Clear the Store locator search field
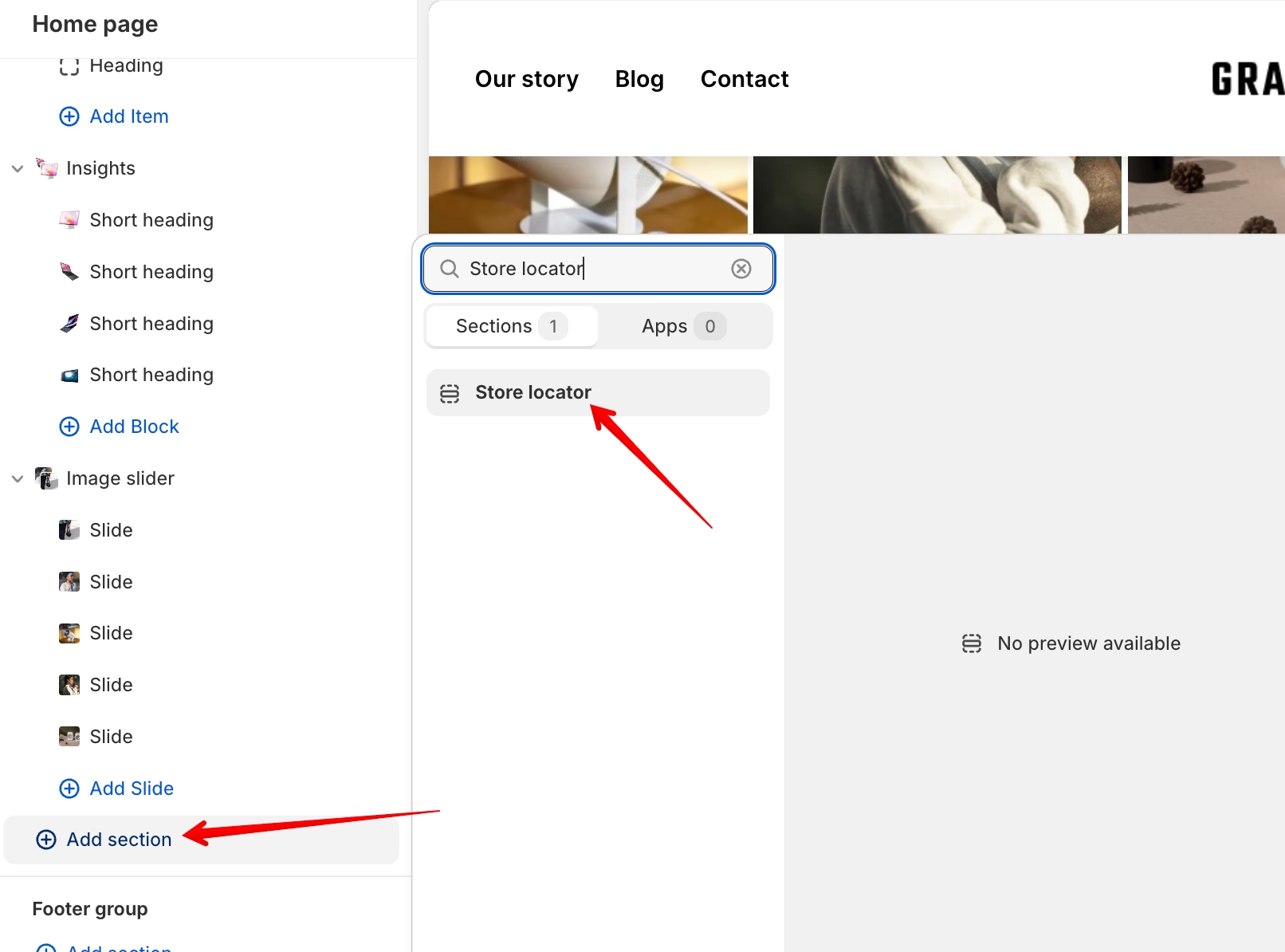 coord(741,269)
